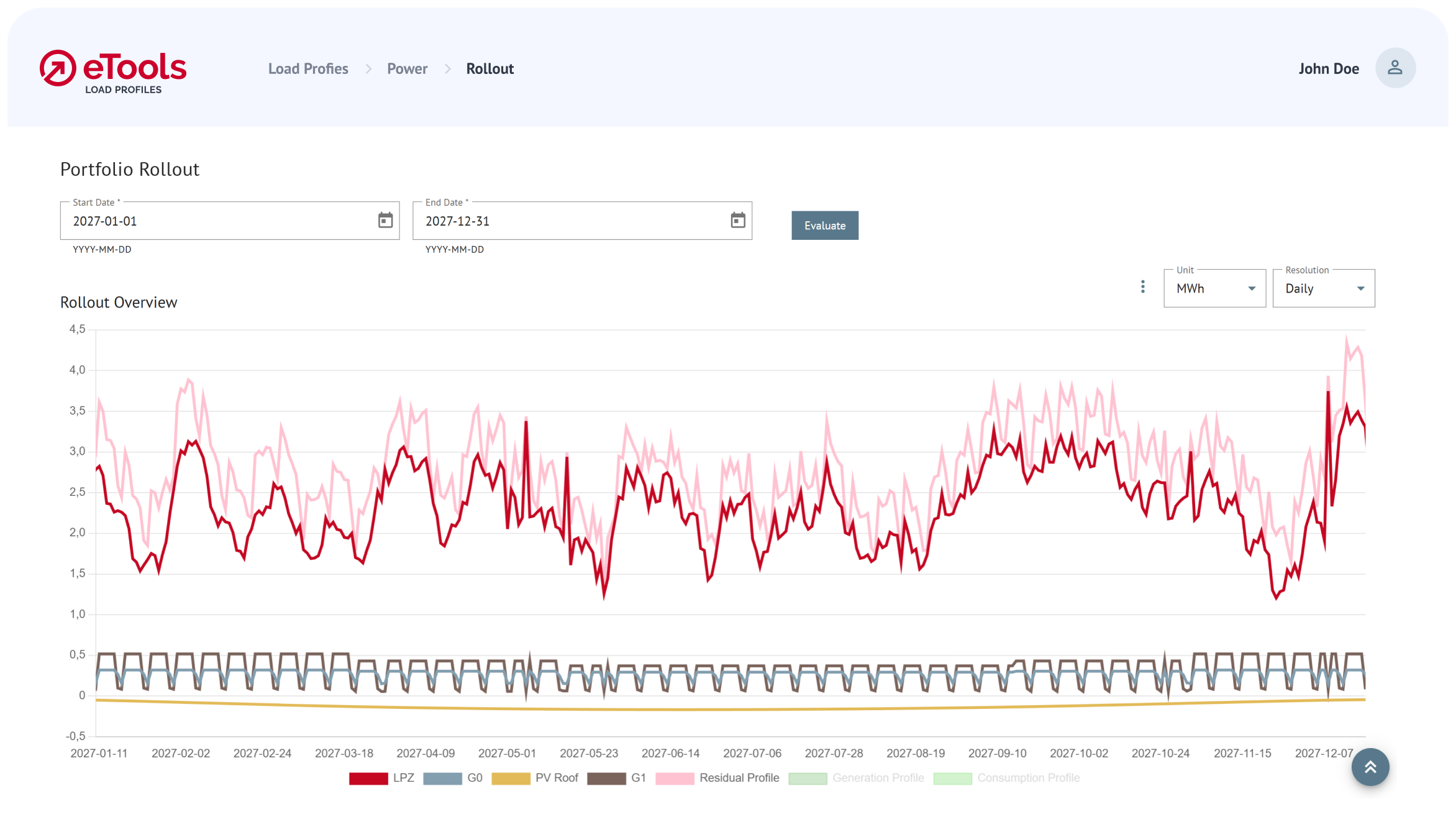This screenshot has width=1456, height=827.
Task: Click the breadcrumb chevron after Power
Action: pos(448,69)
